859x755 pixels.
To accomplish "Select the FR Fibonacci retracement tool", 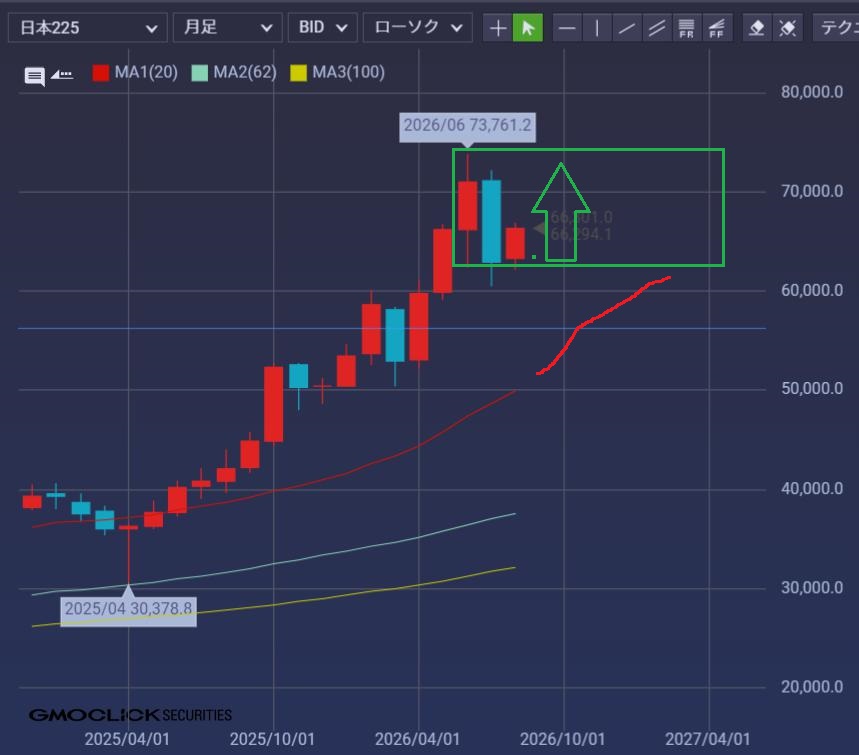I will pos(686,28).
